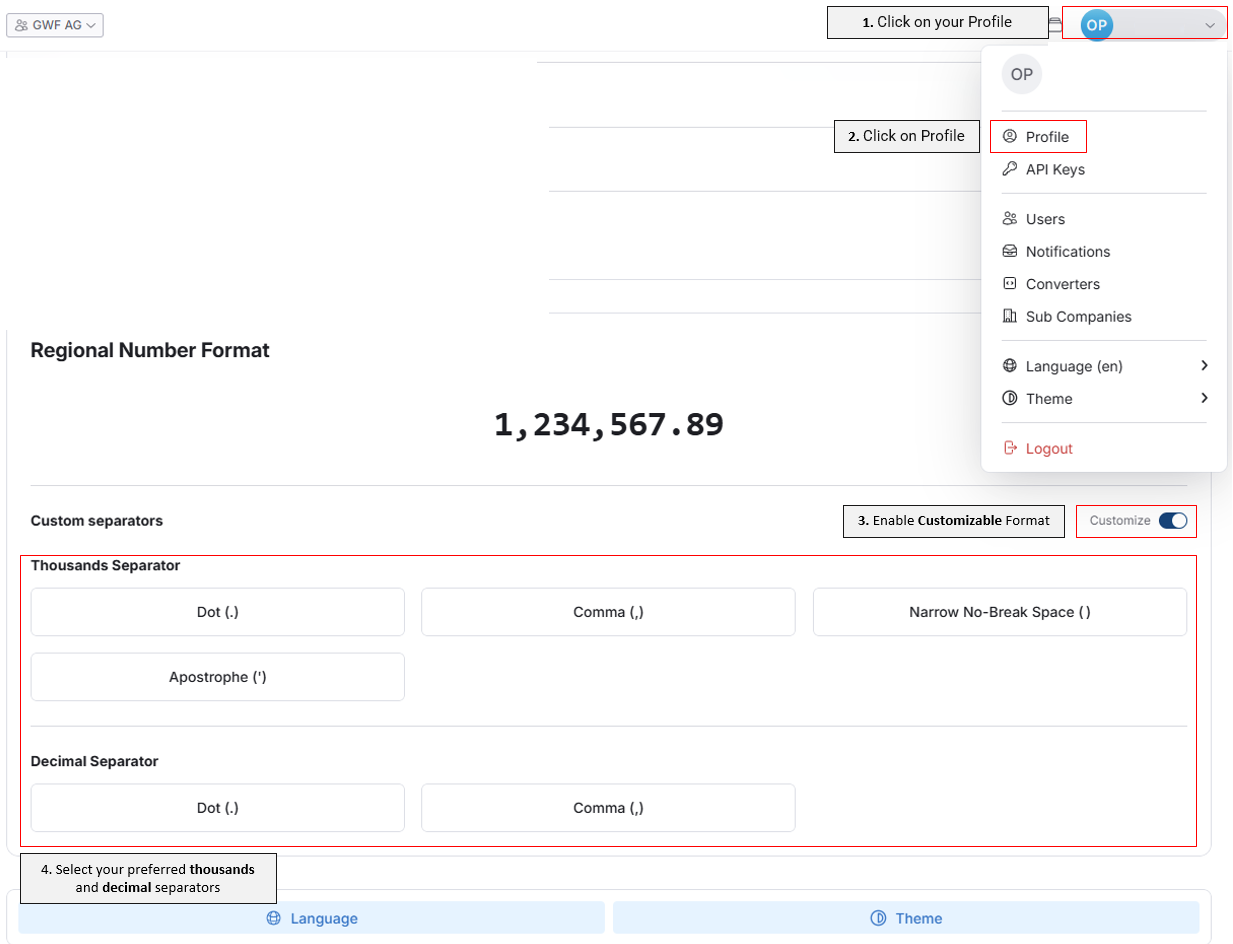
Task: Select Narrow No-Break Space thousands separator
Action: point(1000,612)
